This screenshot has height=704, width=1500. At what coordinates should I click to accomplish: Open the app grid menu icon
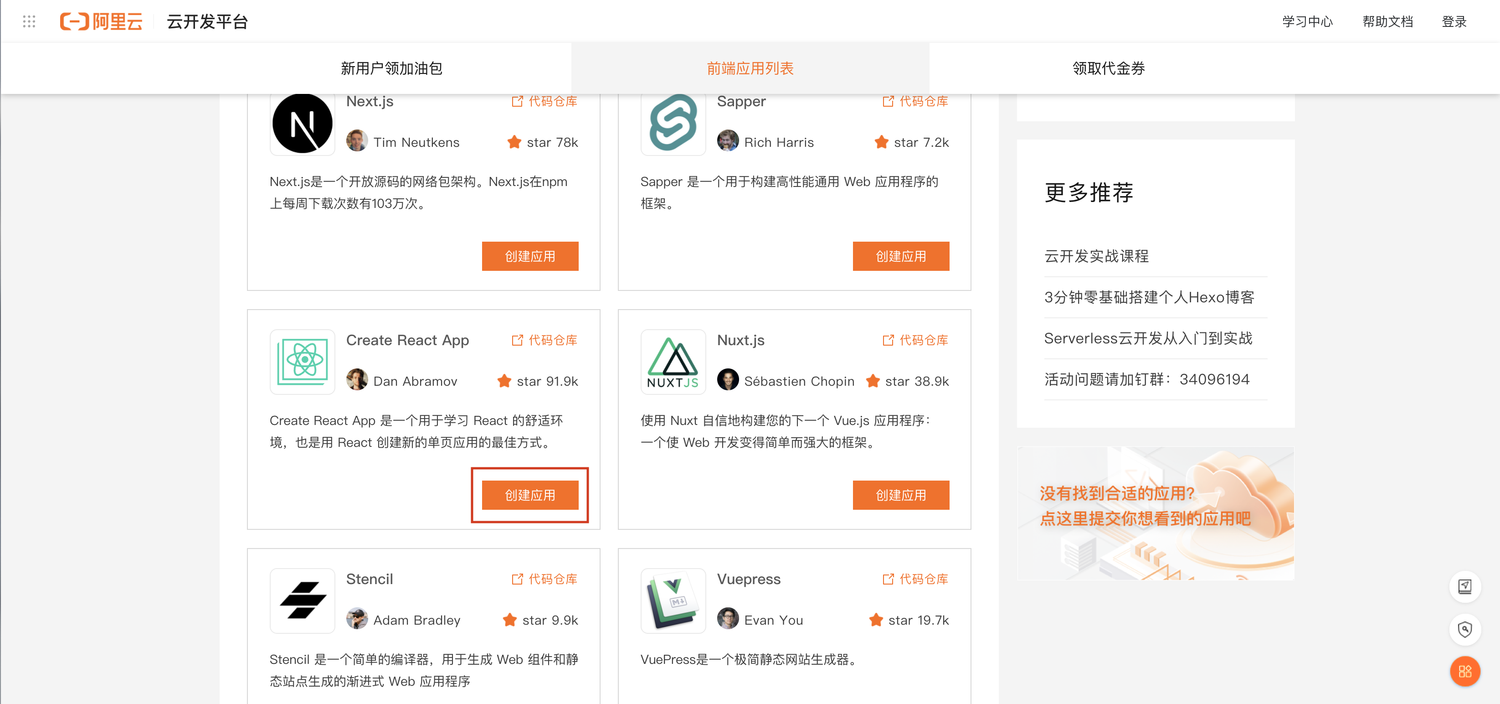29,22
